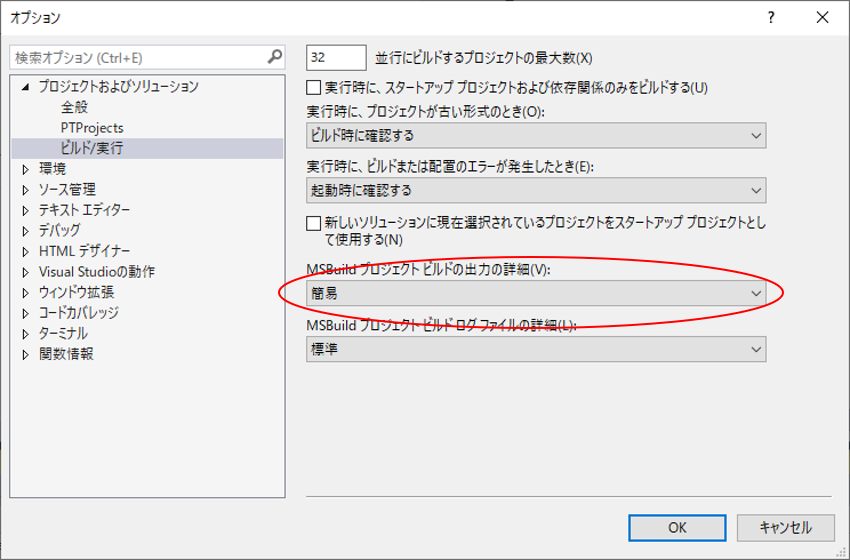Select the ビルド/実行 tree item
850x560 pixels.
92,149
